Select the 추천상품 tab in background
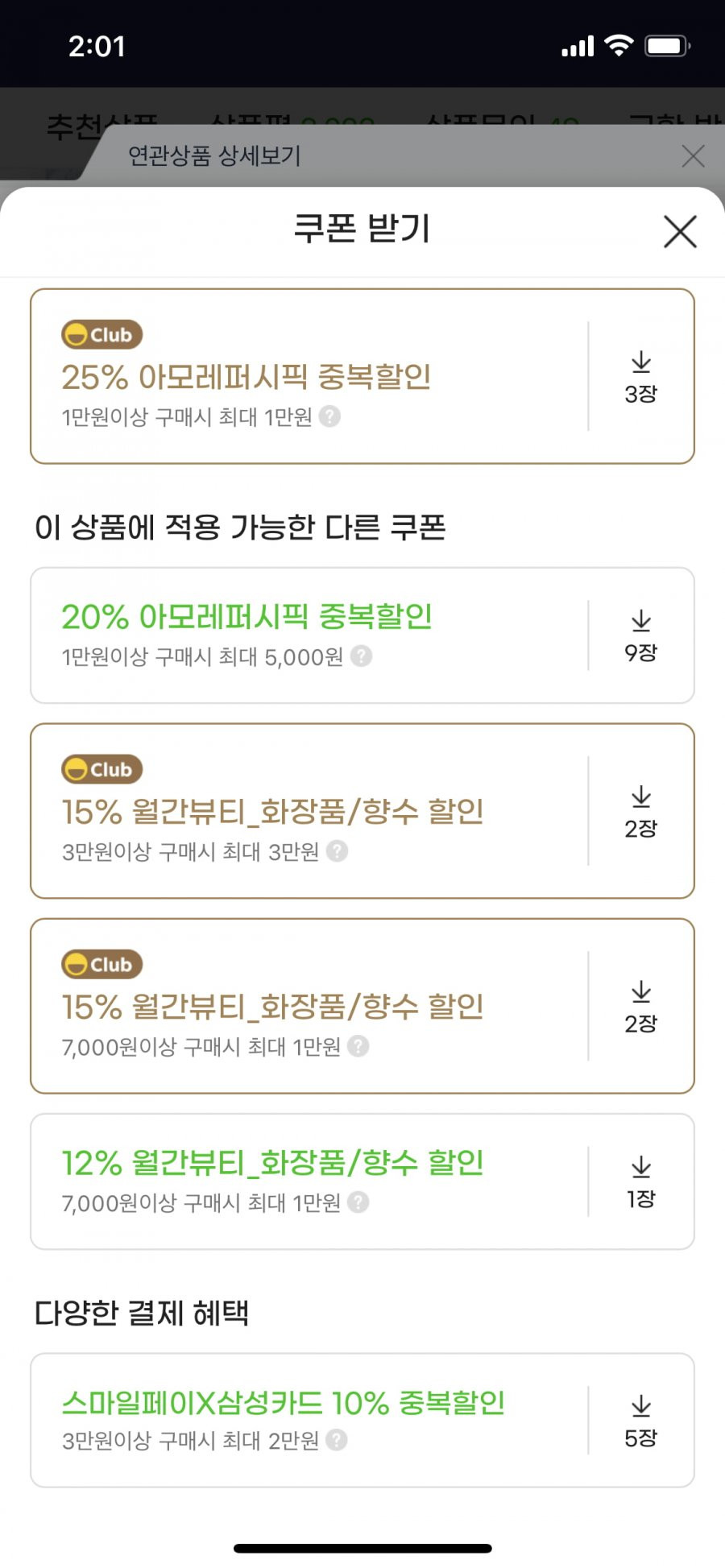The height and width of the screenshot is (1568, 725). (x=101, y=126)
